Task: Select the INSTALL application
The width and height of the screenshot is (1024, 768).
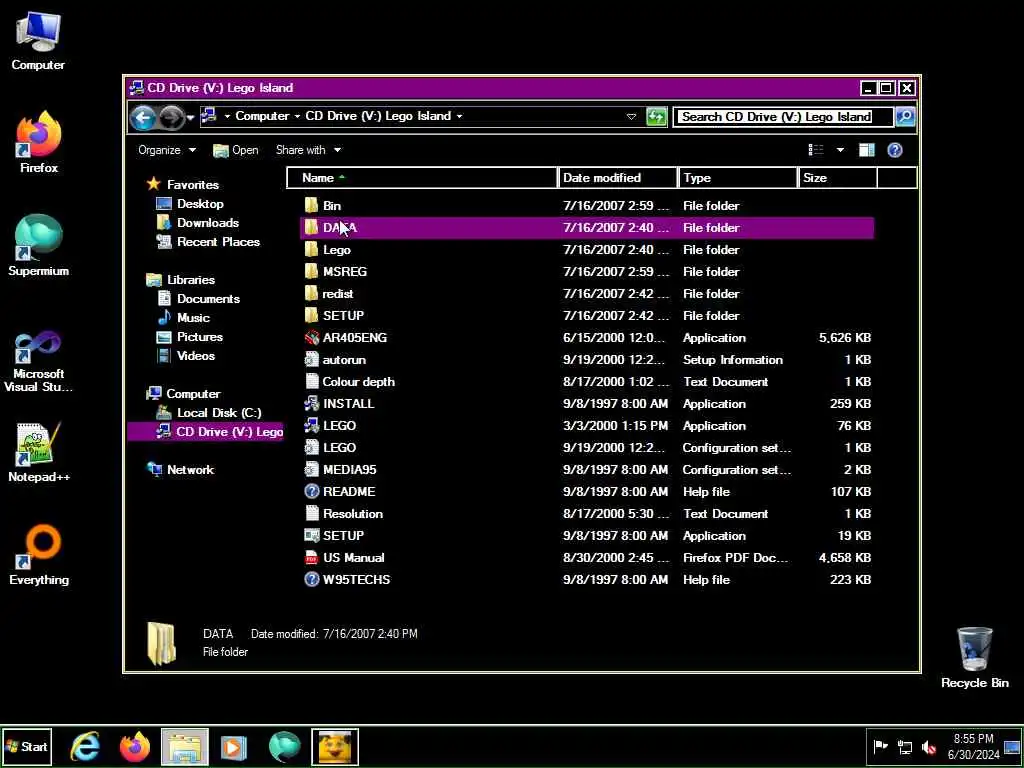Action: click(586, 404)
